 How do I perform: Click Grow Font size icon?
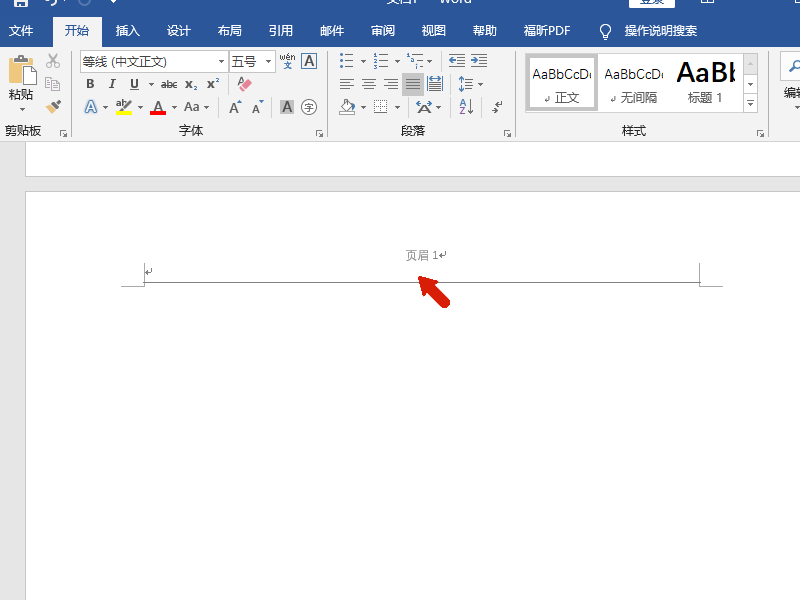coord(235,107)
